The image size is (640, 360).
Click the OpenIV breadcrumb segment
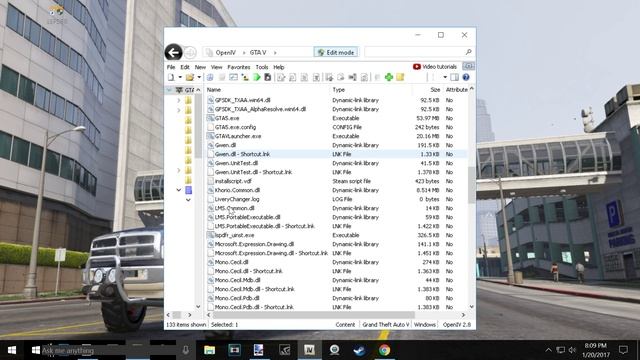(x=226, y=52)
